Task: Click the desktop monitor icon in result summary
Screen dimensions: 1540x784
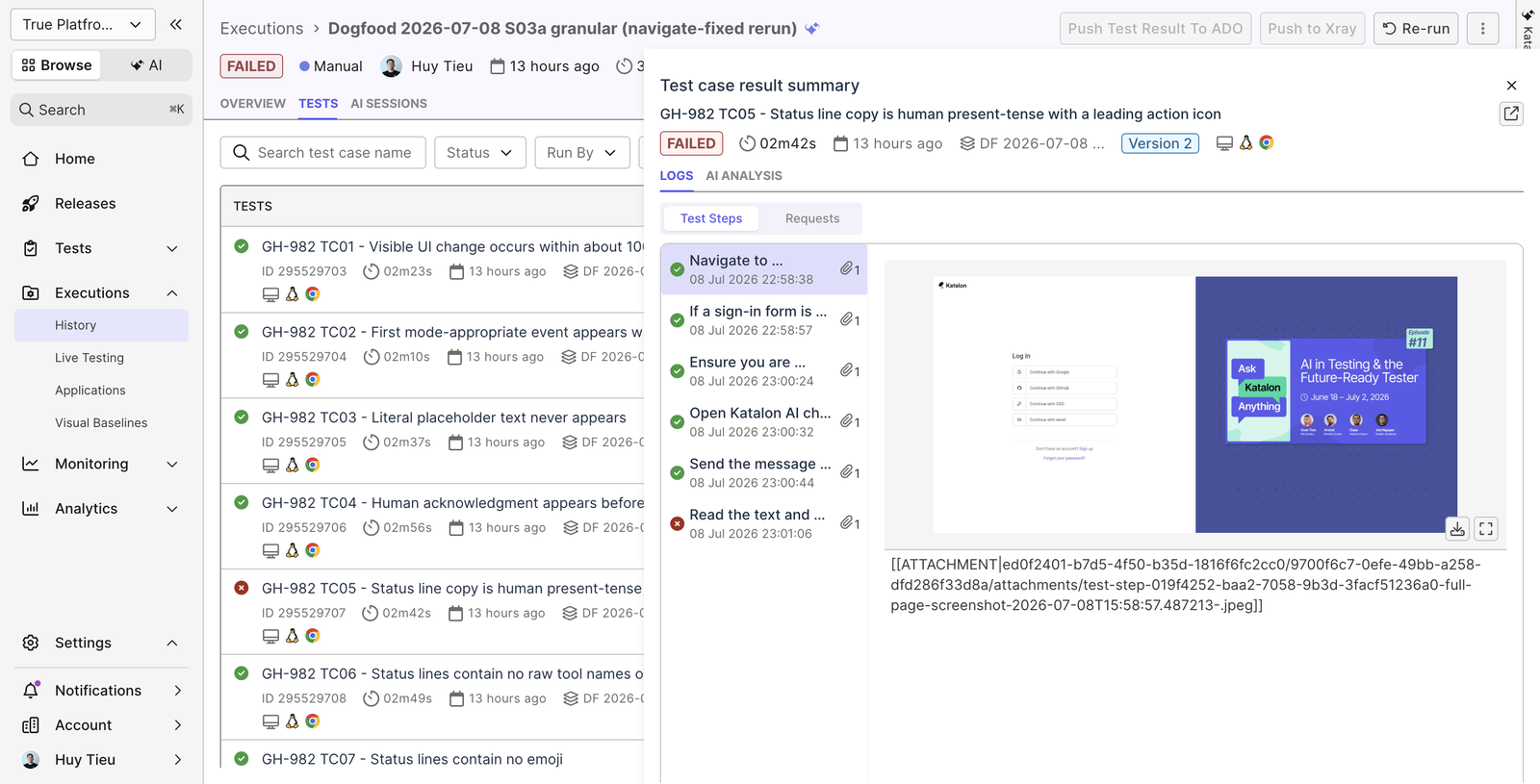Action: 1224,143
